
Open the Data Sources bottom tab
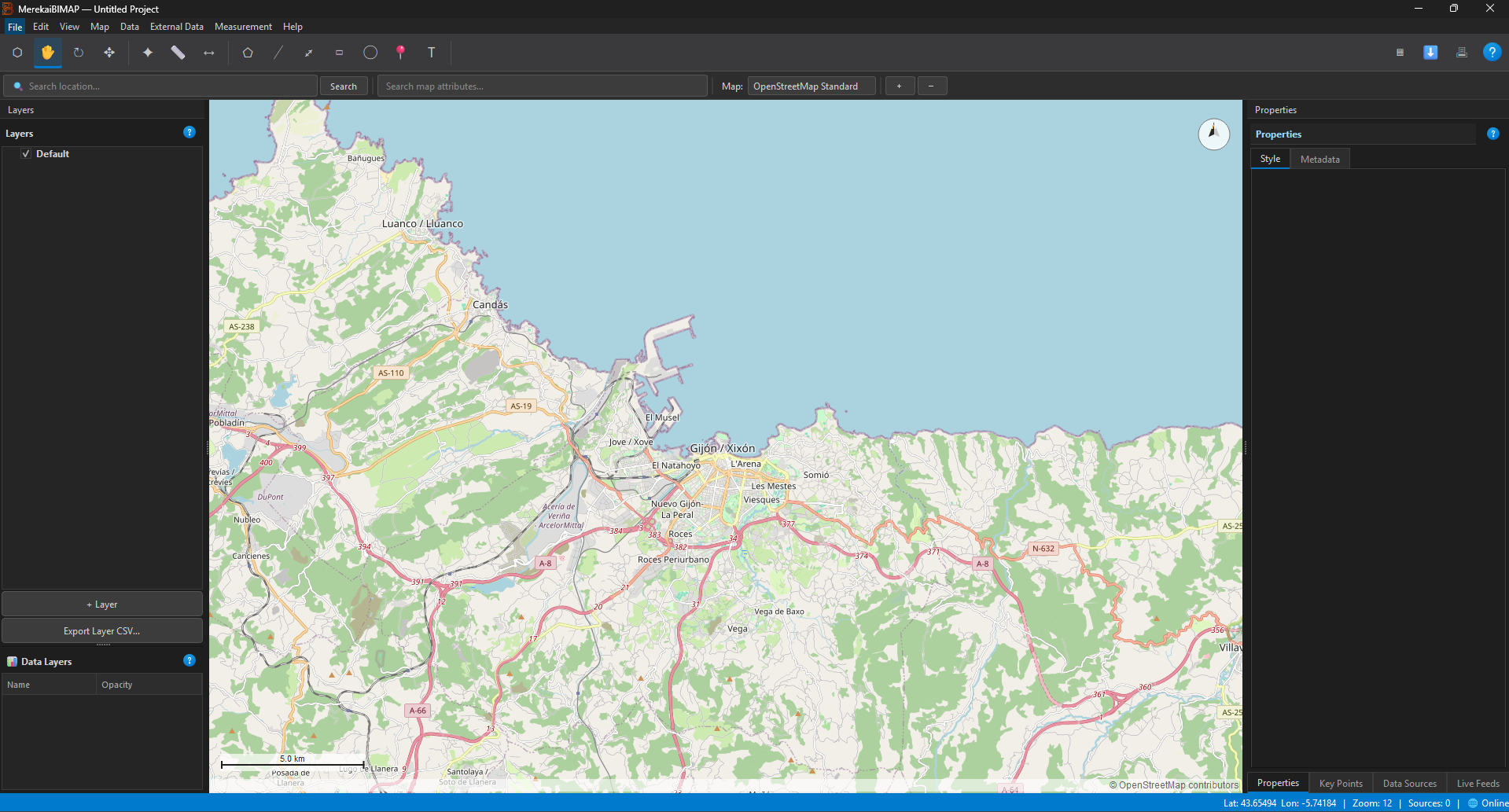[x=1409, y=784]
